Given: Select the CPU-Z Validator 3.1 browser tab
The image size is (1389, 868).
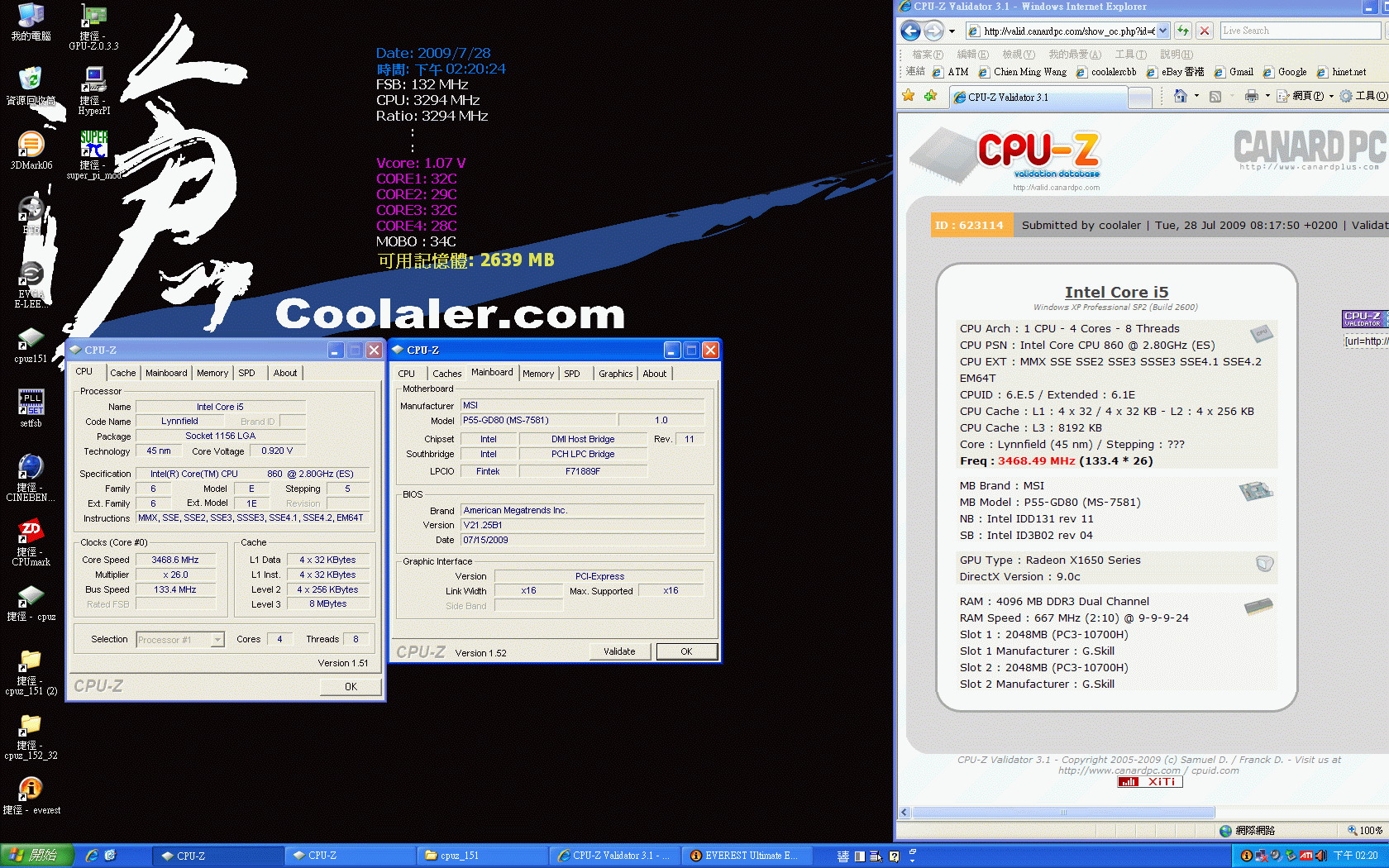Looking at the screenshot, I should [x=1039, y=97].
